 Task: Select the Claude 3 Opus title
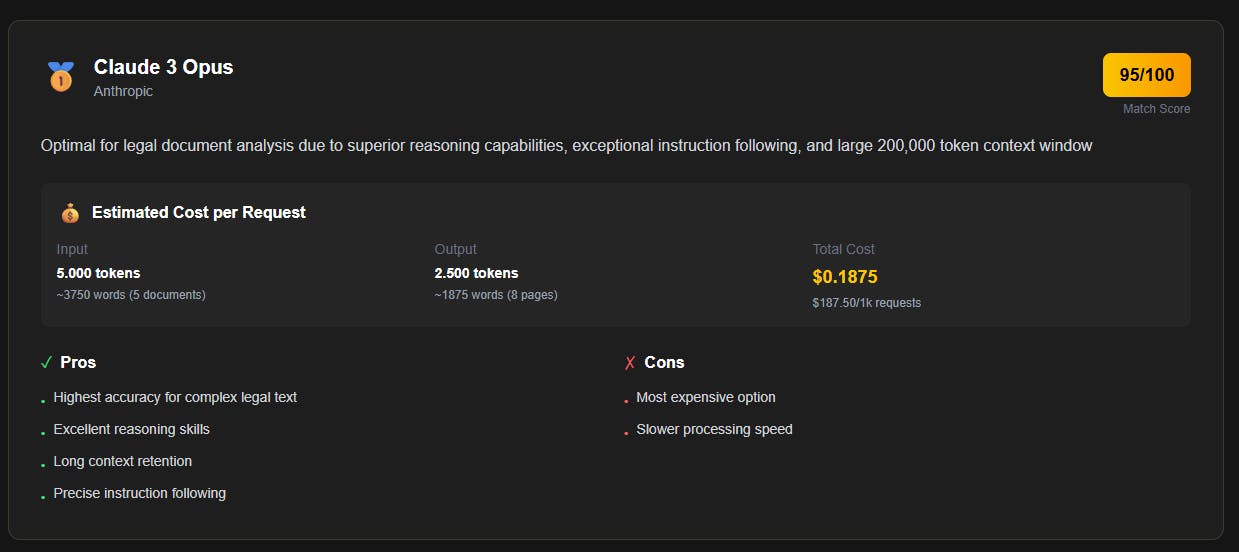[x=163, y=67]
